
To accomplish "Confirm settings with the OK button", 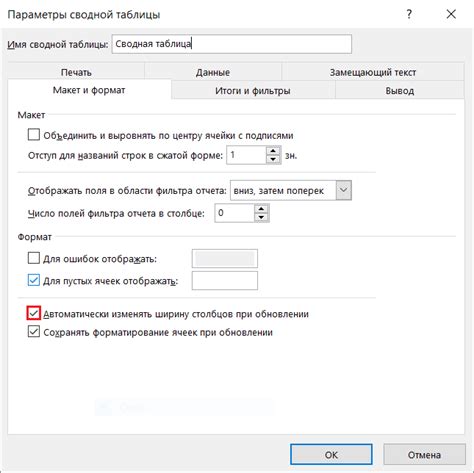I will [x=331, y=454].
